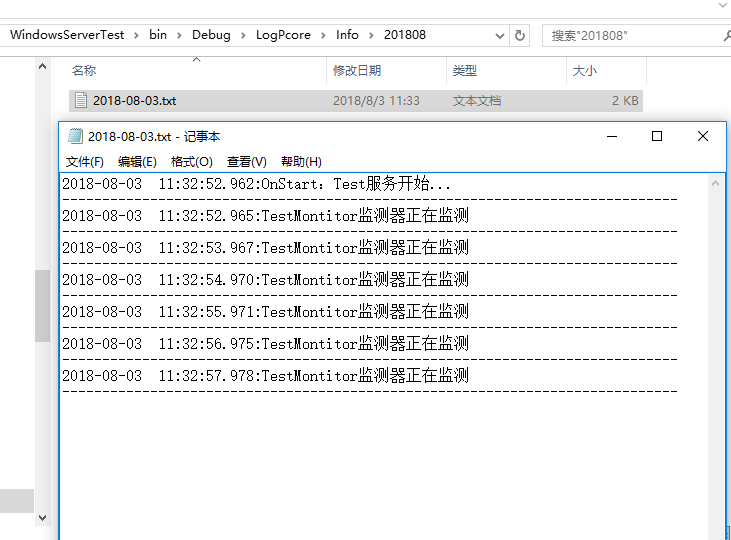Viewport: 731px width, 540px height.
Task: Expand chevron after LogPcore breadcrumb
Action: click(x=323, y=35)
